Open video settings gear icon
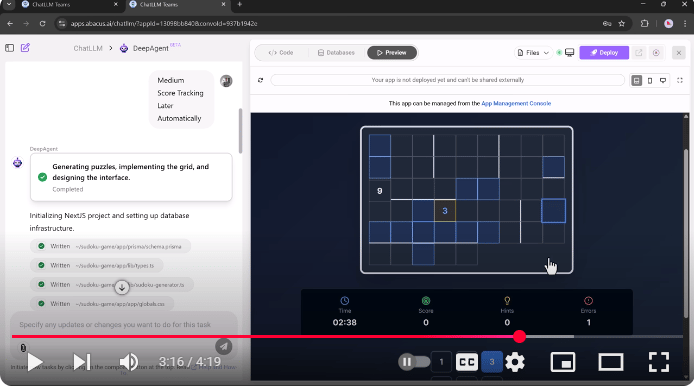The width and height of the screenshot is (694, 387). [515, 362]
